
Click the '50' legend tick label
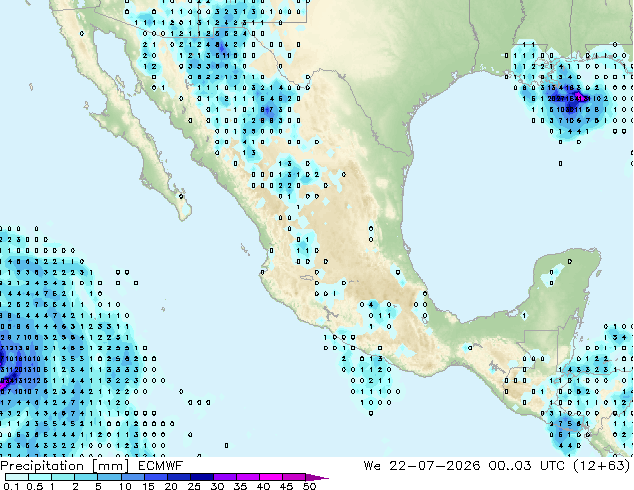pyautogui.click(x=310, y=486)
